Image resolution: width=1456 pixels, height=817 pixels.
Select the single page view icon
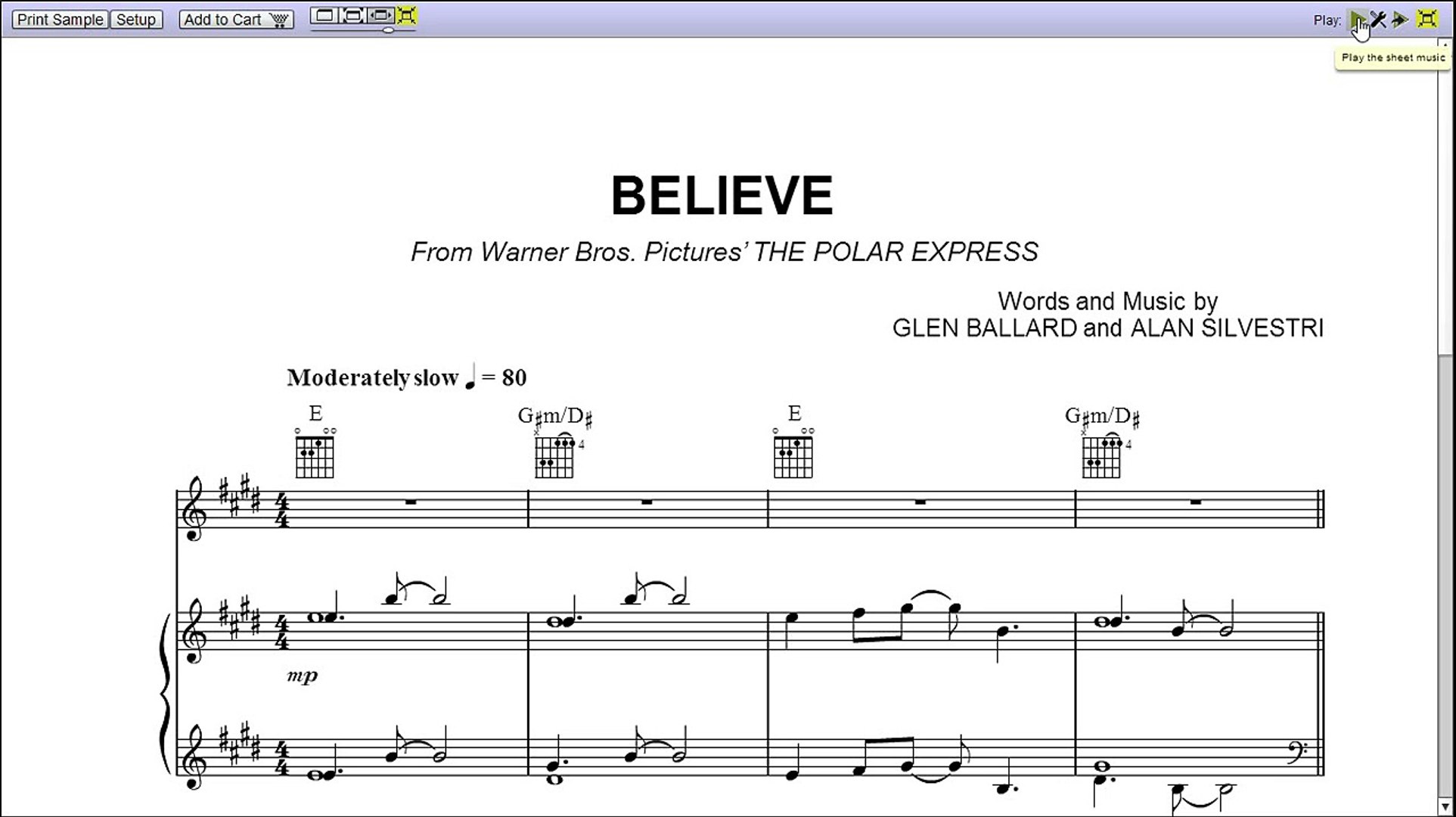[324, 16]
